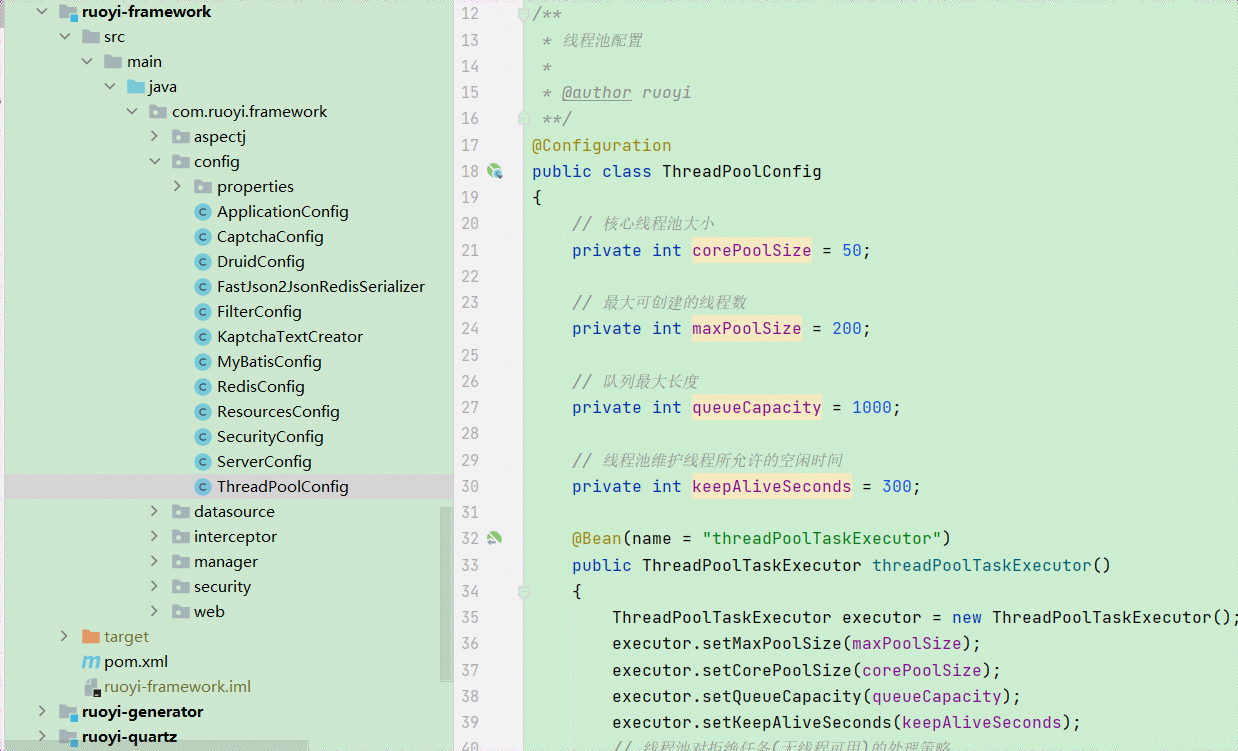Click the datasource package folder icon
Viewport: 1238px width, 751px height.
point(180,512)
